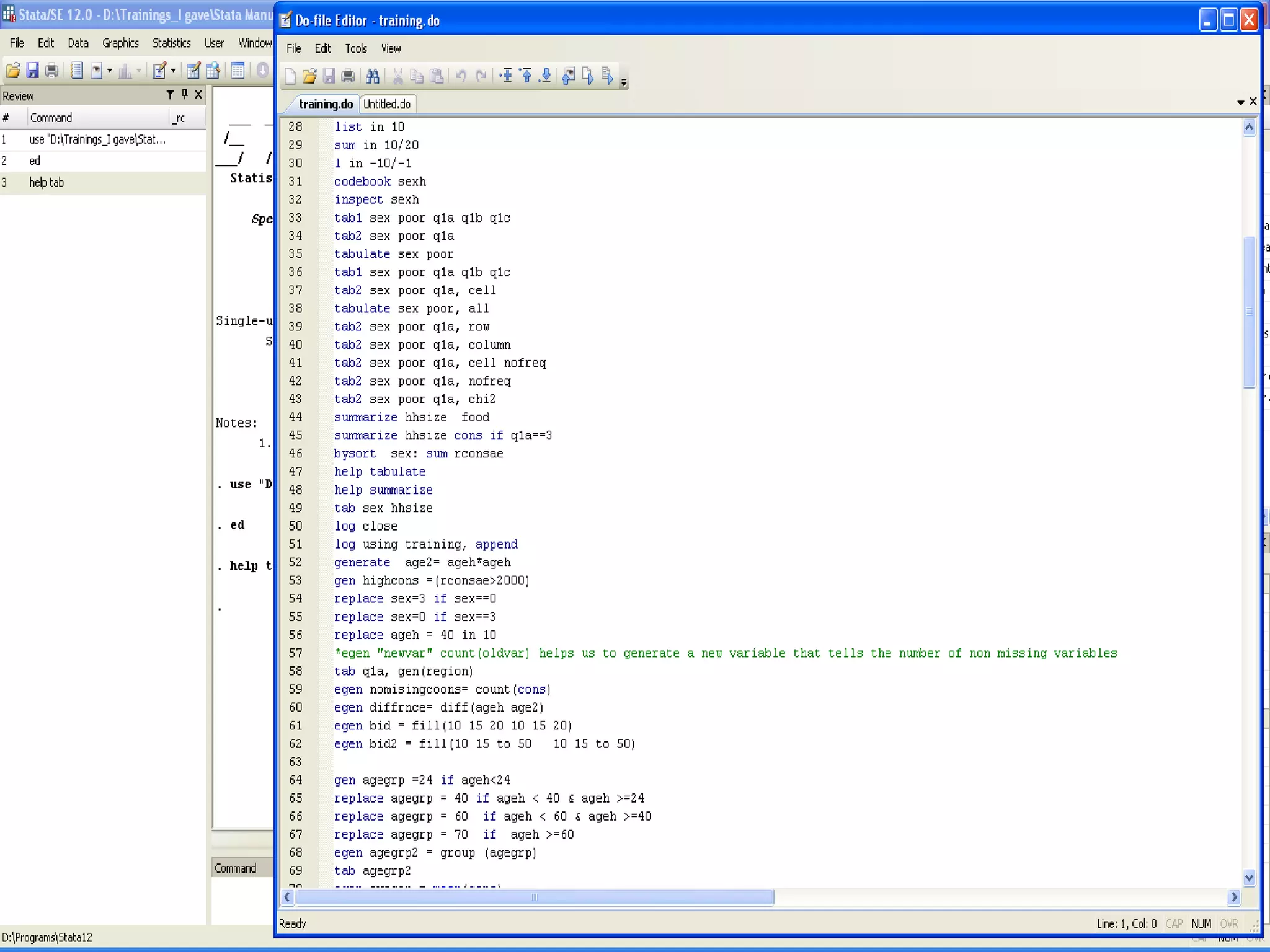Viewport: 1270px width, 952px height.
Task: Select the 'use D:\Trainings' Review entry
Action: (x=103, y=139)
